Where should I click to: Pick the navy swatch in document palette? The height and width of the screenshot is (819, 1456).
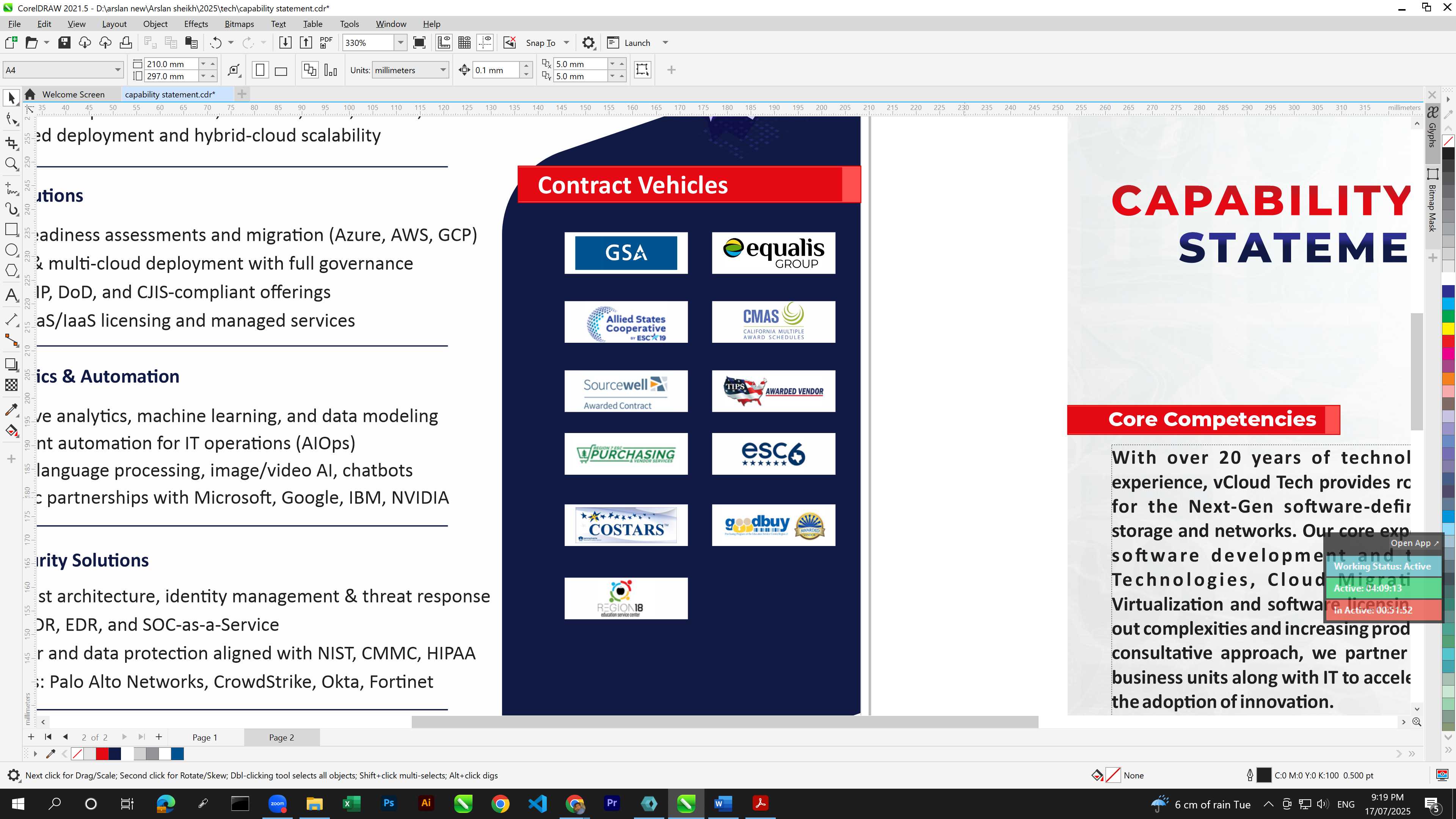click(115, 753)
